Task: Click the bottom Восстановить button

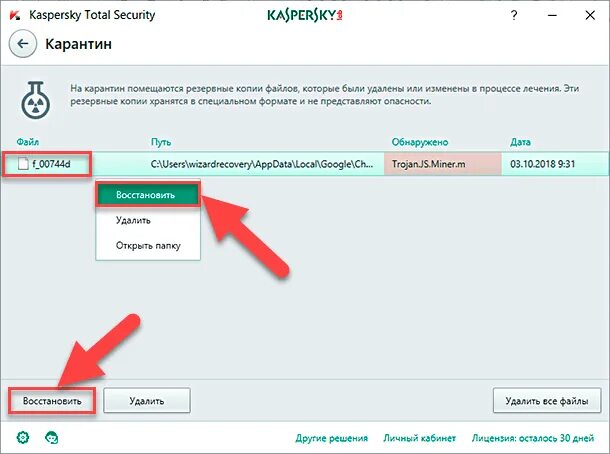Action: tap(52, 401)
